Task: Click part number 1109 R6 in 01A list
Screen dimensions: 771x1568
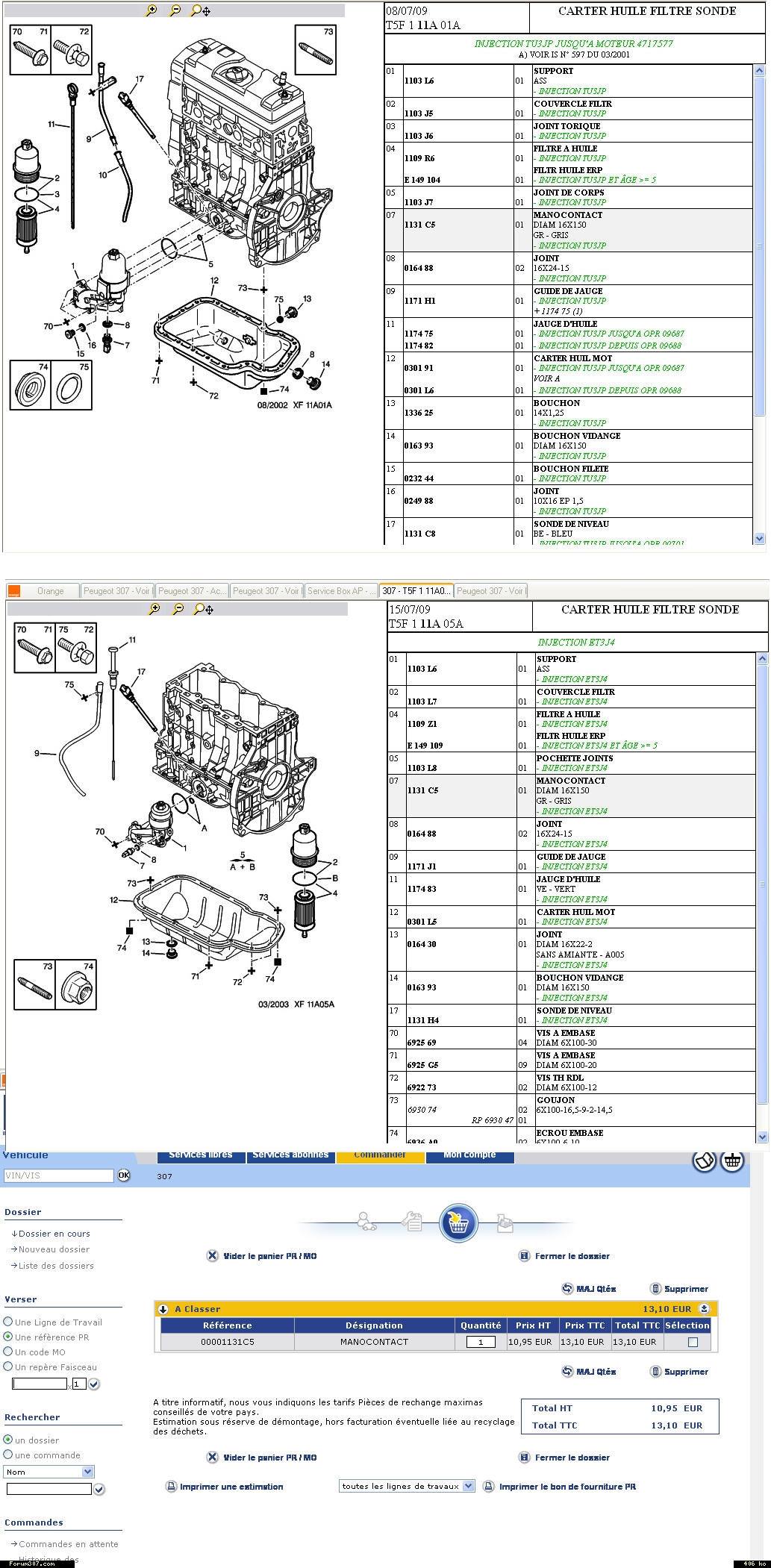Action: pyautogui.click(x=419, y=158)
